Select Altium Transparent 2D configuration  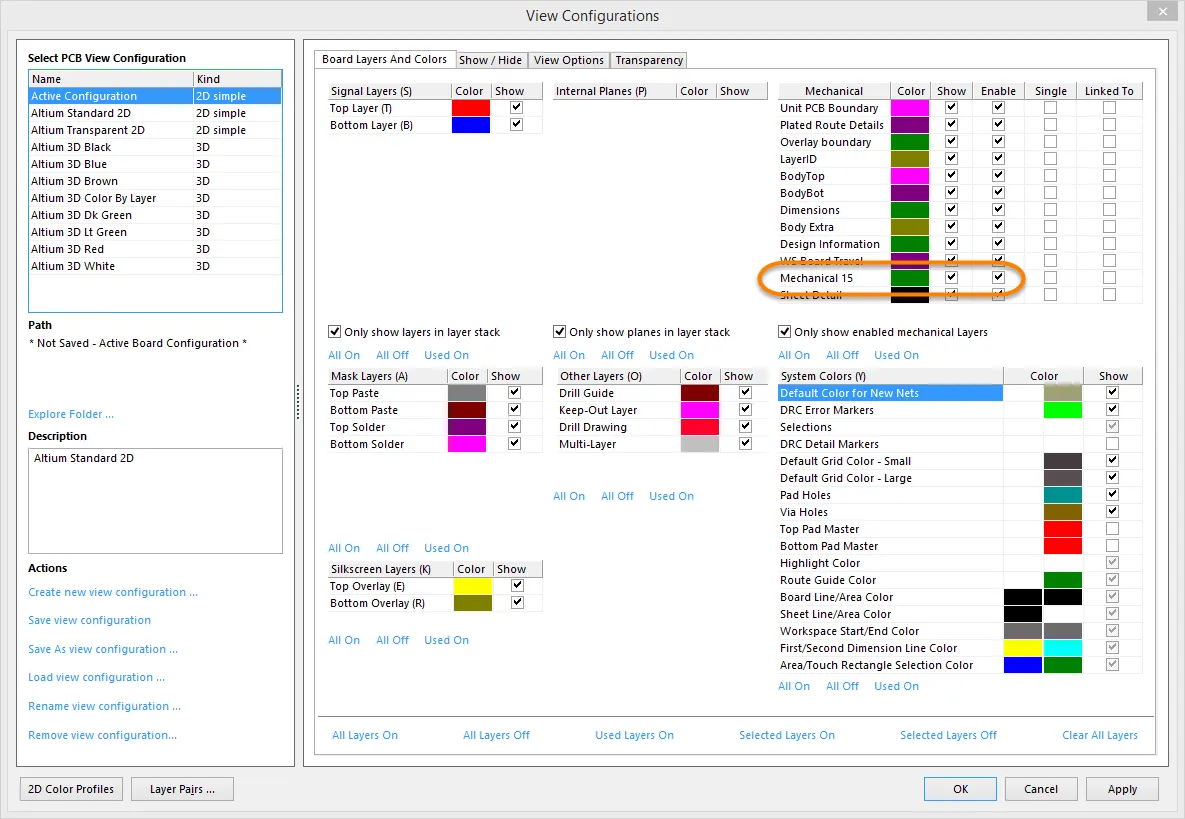155,130
